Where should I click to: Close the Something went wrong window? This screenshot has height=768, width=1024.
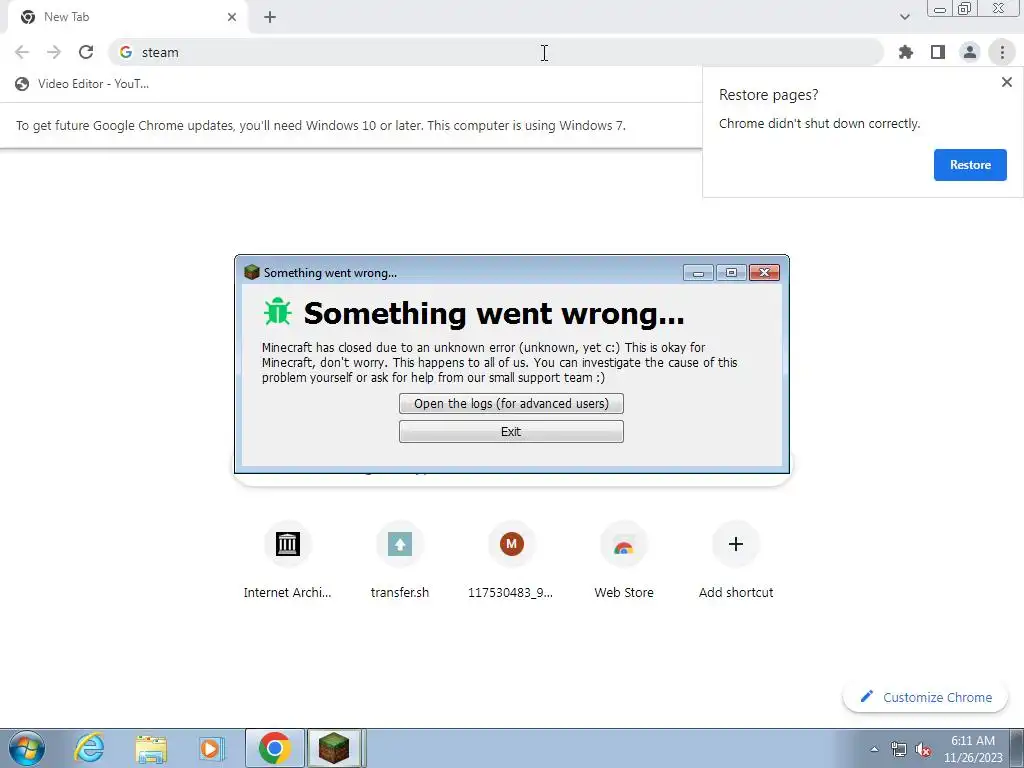click(764, 272)
